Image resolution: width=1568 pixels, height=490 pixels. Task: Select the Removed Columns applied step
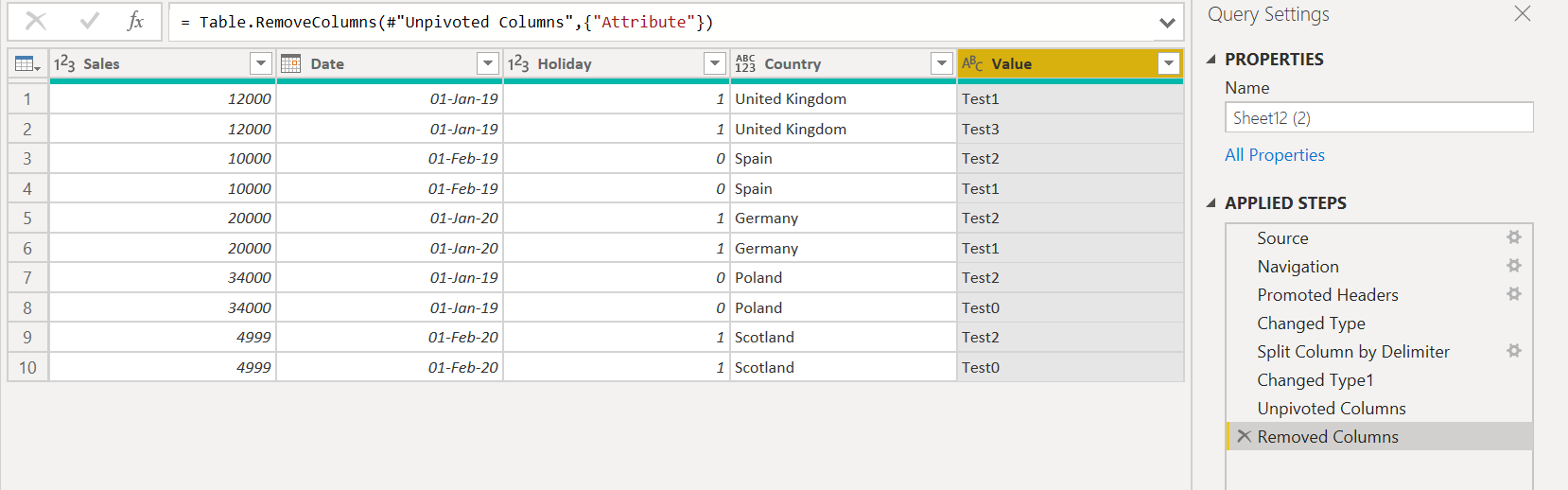tap(1379, 437)
